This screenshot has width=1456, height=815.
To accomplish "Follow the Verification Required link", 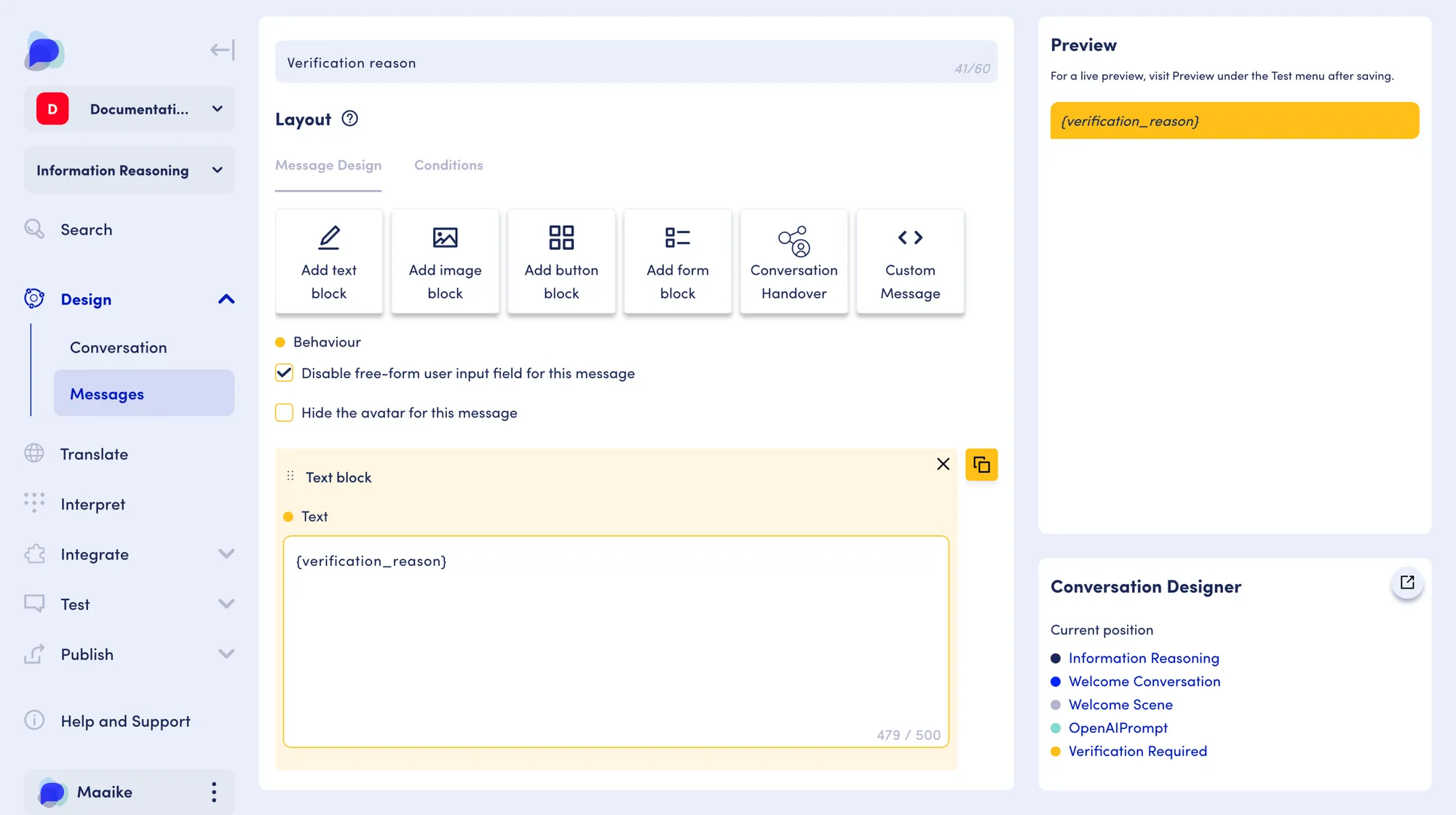I will tap(1138, 752).
